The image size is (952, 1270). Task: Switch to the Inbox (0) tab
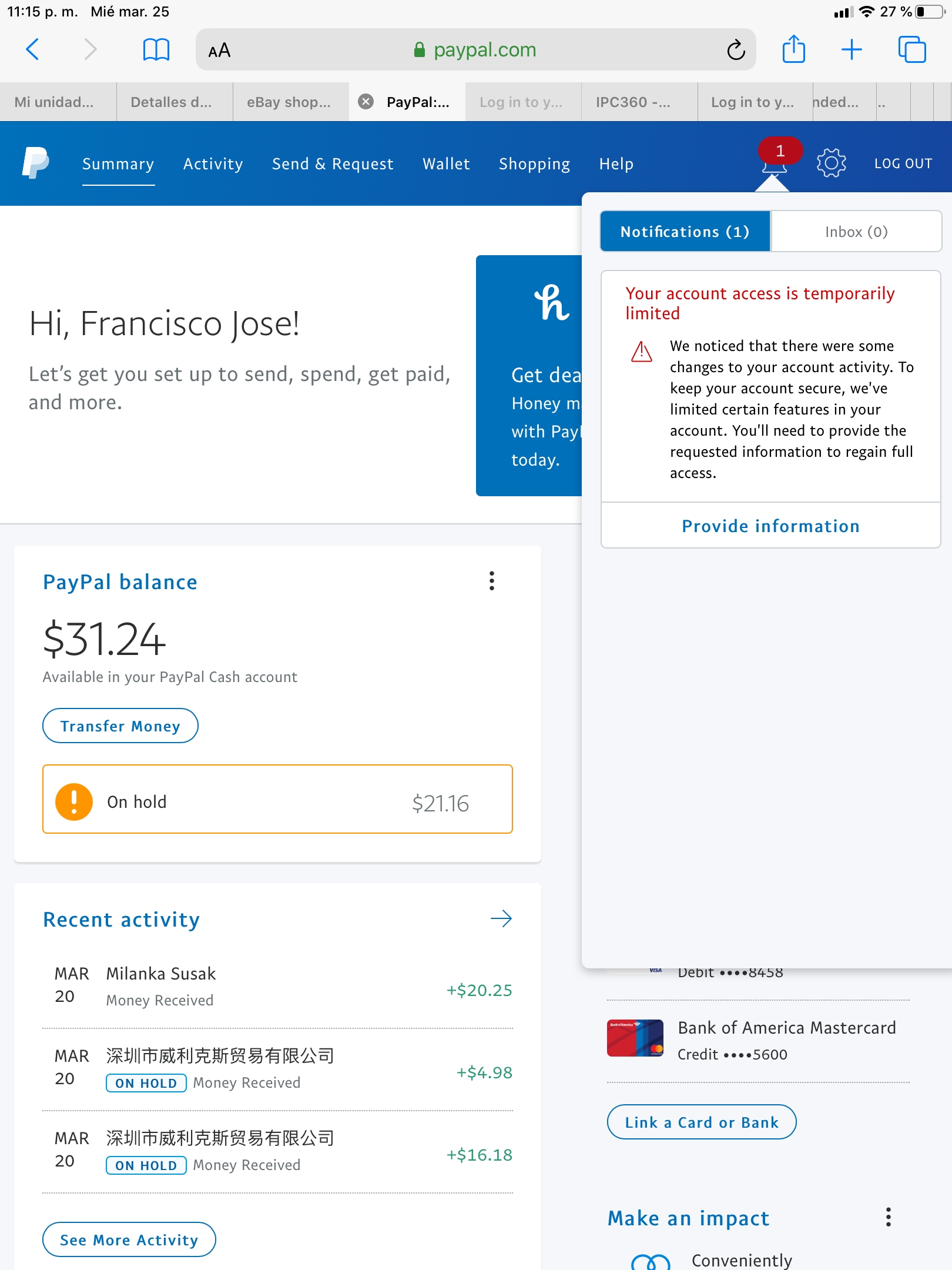tap(856, 232)
